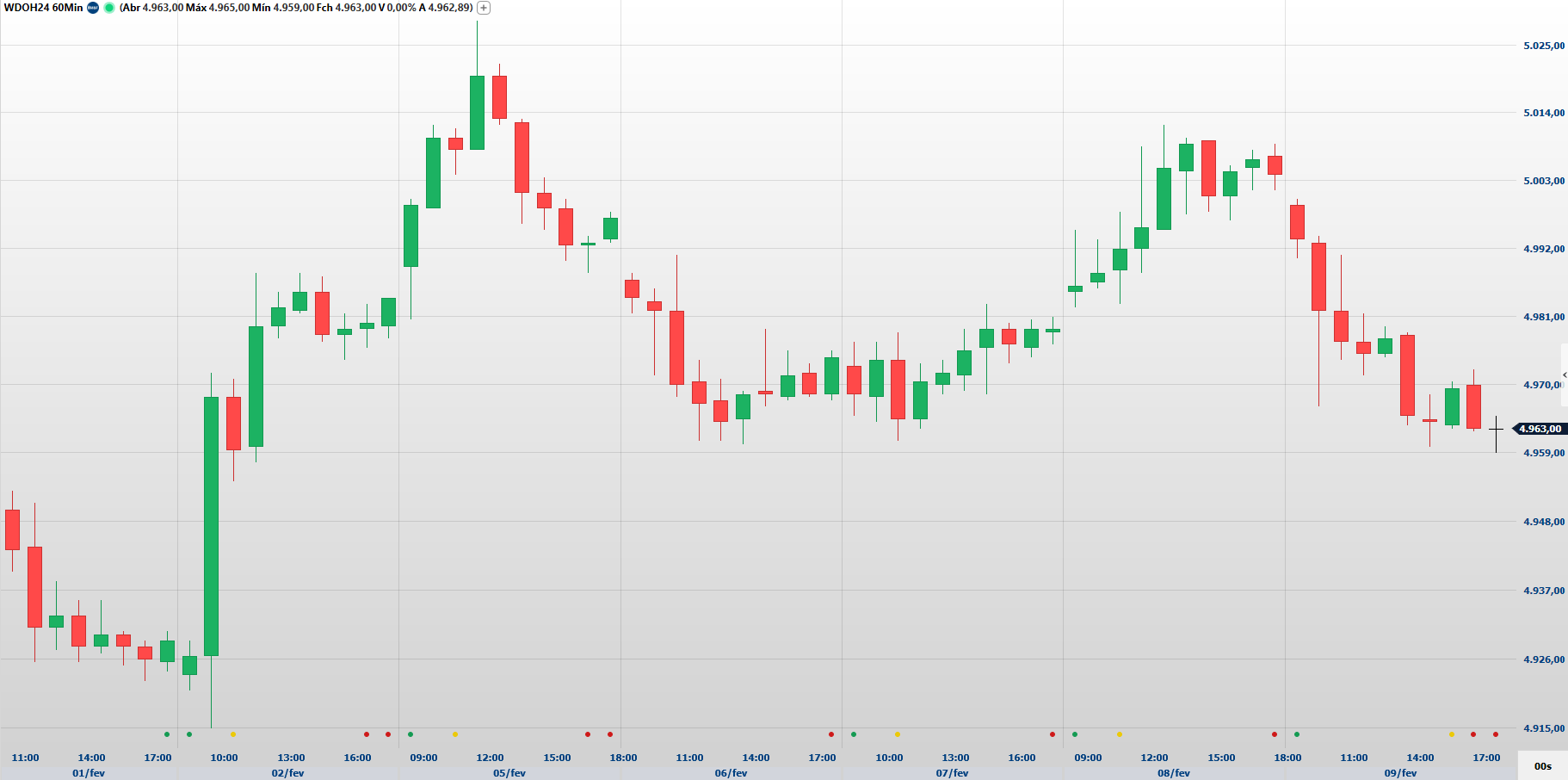Click the yellow event dot under 08/fev

1120,734
